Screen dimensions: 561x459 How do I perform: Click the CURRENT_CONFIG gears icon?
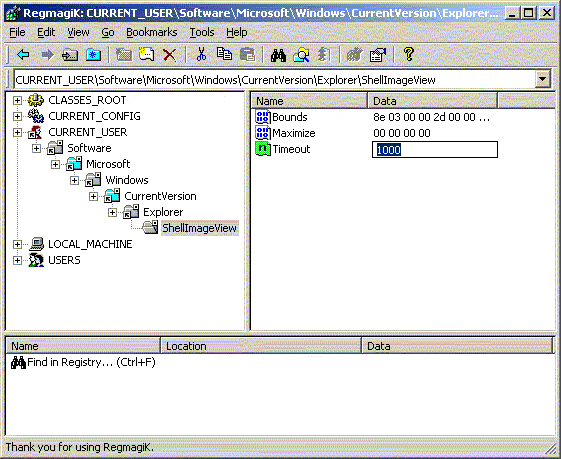coord(36,116)
